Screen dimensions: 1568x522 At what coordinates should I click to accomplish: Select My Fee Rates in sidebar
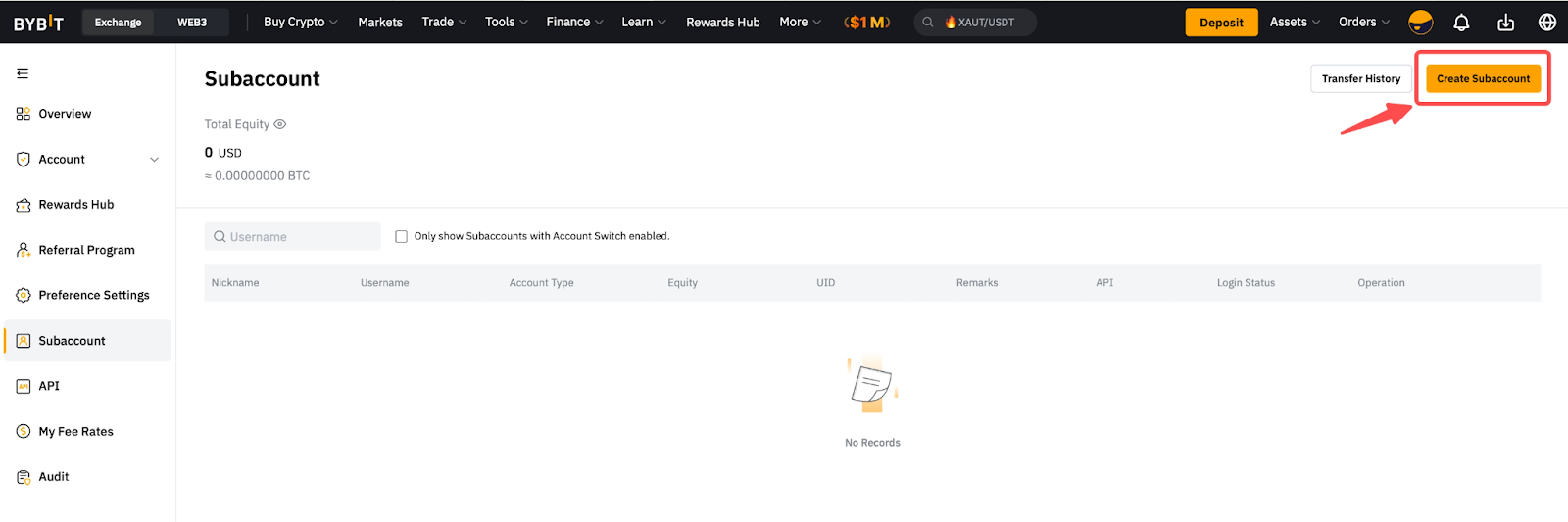[x=75, y=432]
